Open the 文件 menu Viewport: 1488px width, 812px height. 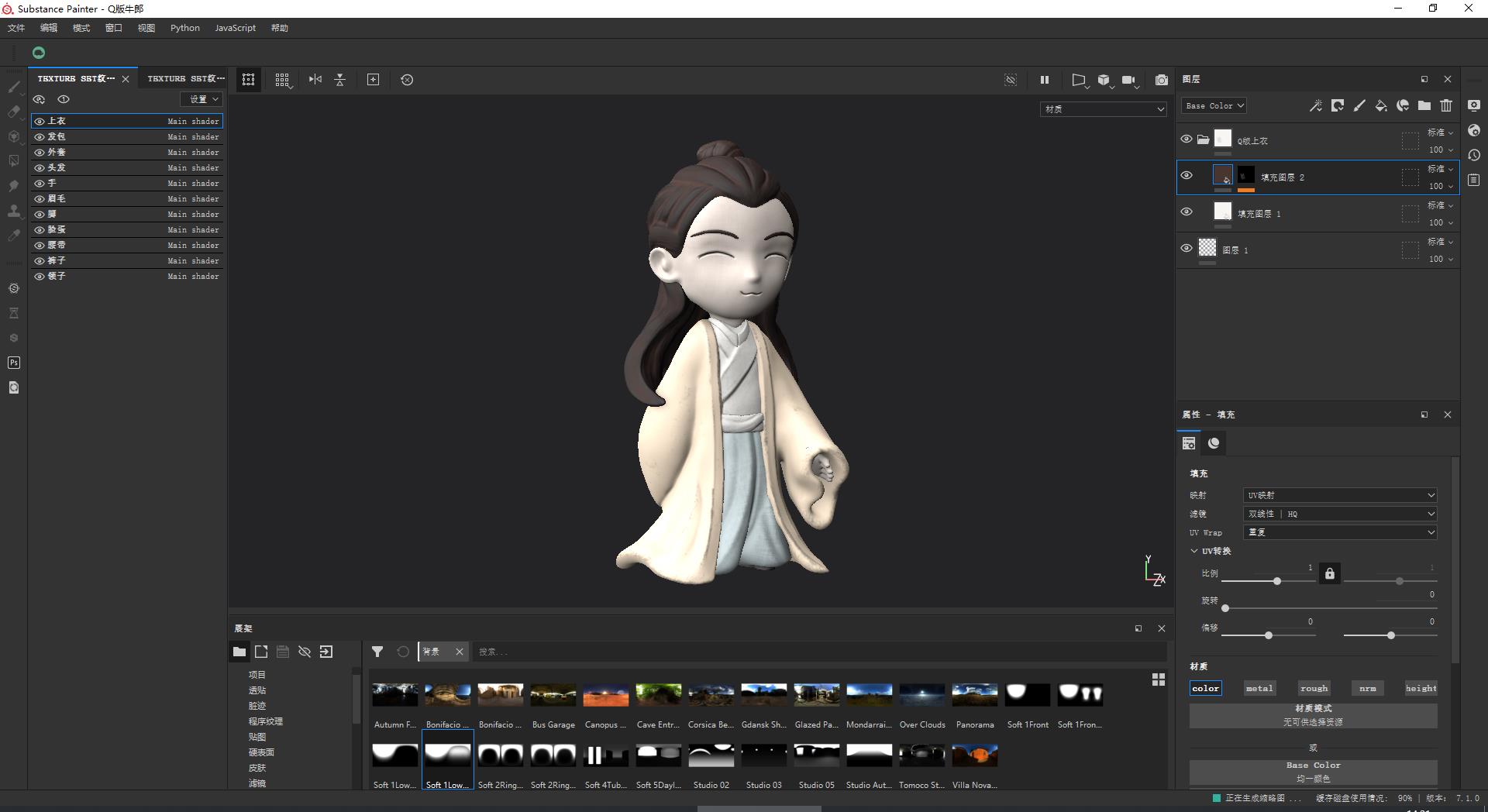(x=16, y=28)
